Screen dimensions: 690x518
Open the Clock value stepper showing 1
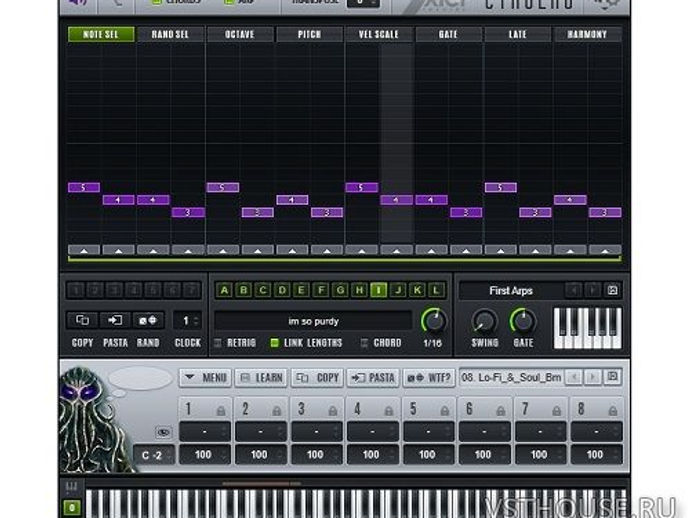[x=187, y=320]
